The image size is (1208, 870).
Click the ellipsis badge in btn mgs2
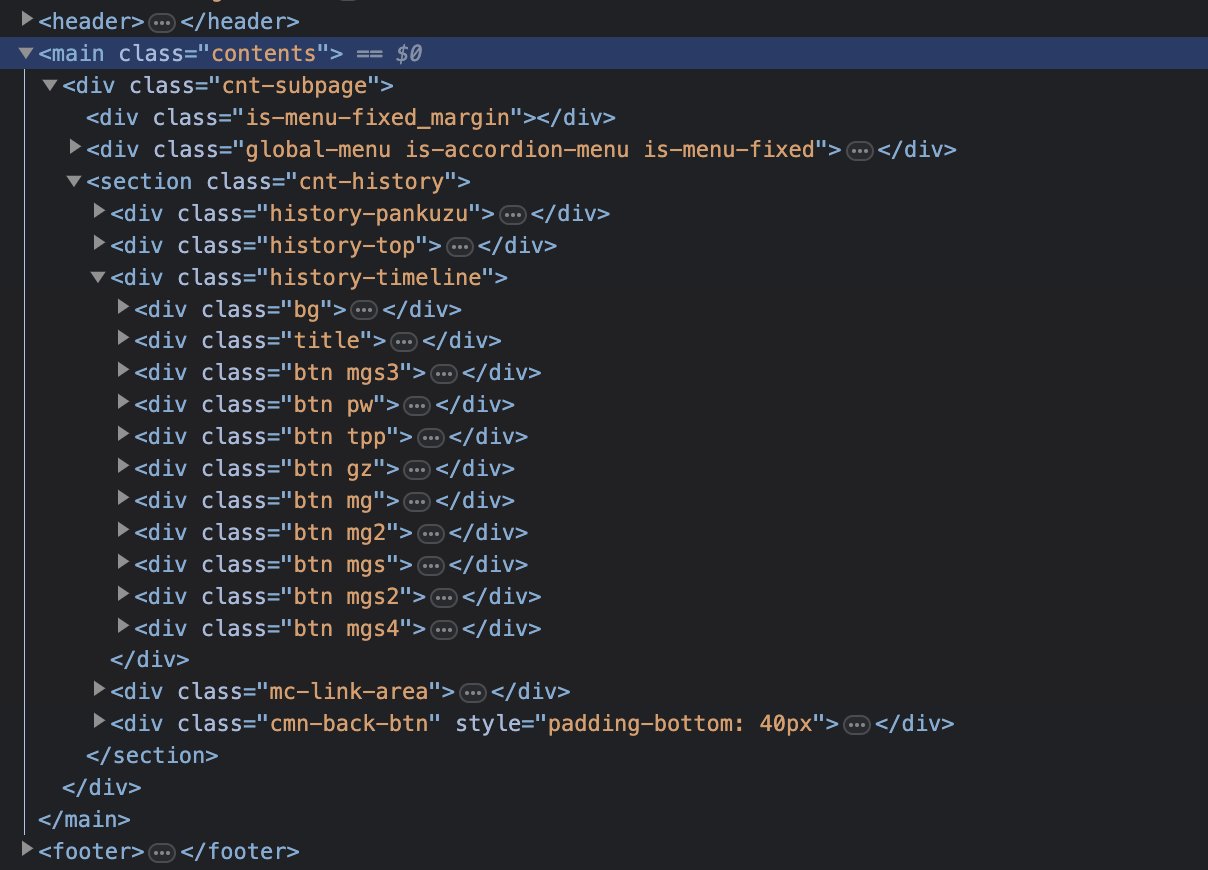[443, 599]
